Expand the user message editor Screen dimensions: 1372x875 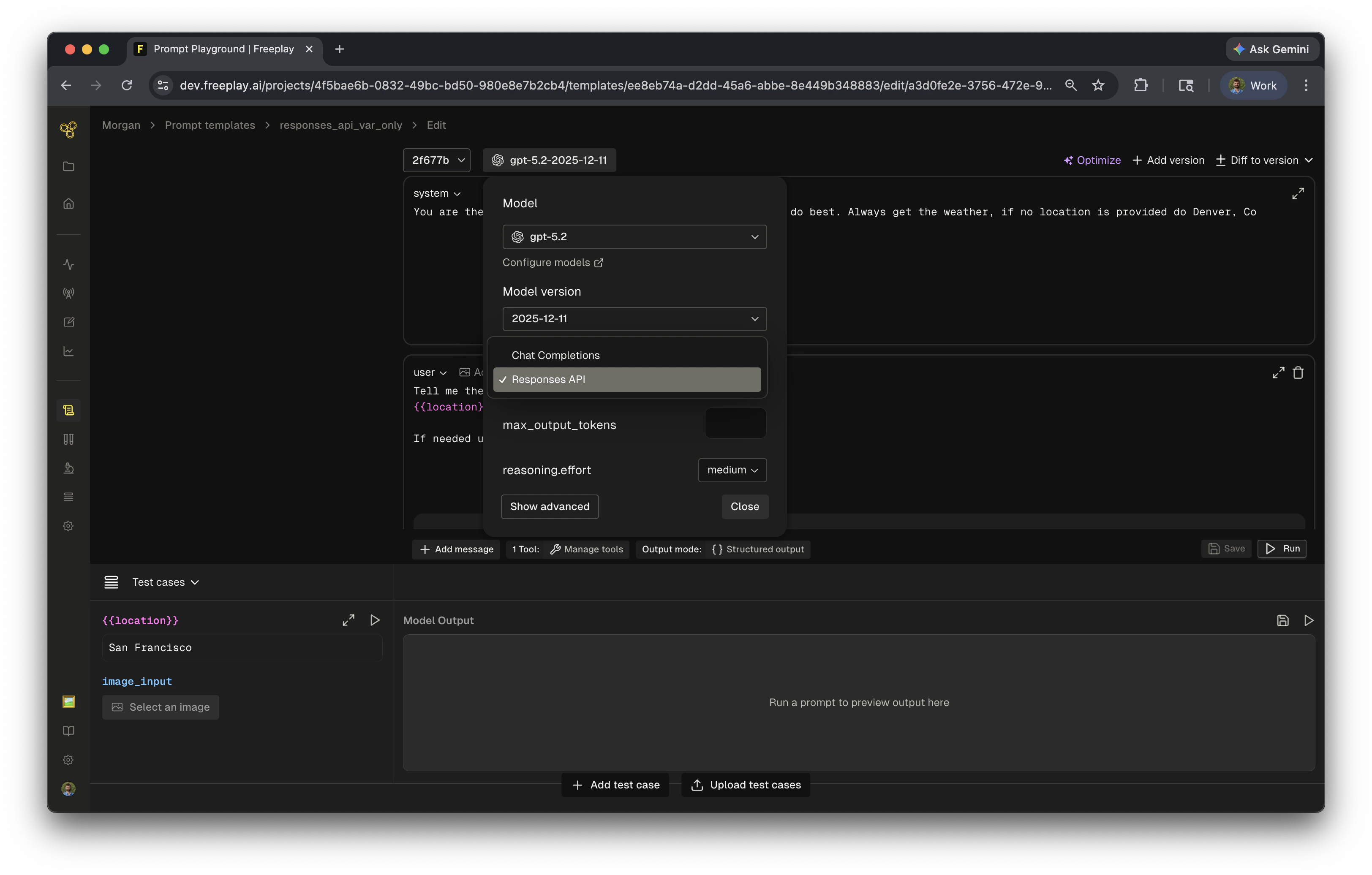[x=1279, y=372]
